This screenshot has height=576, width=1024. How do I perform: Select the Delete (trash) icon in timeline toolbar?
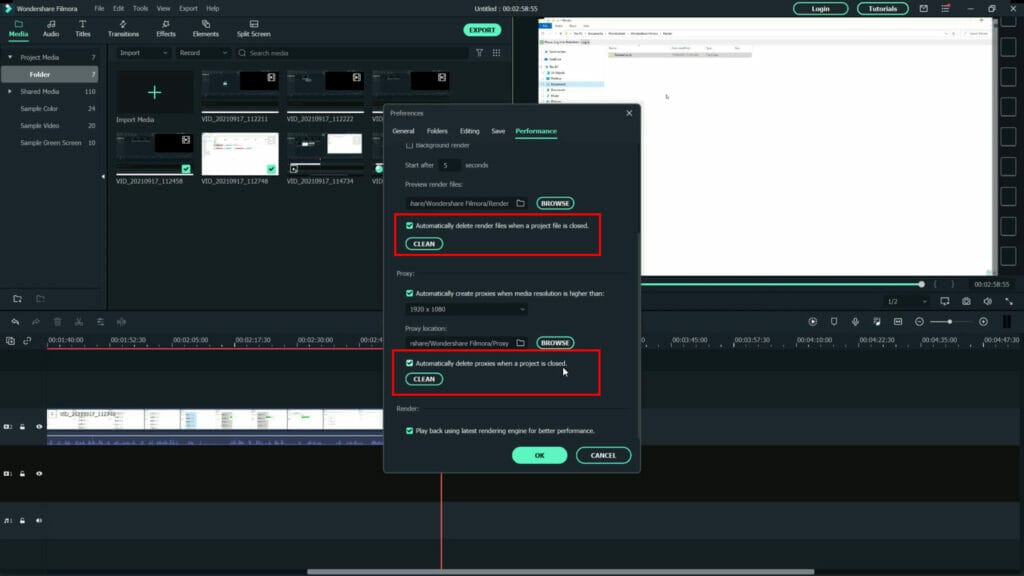[57, 322]
